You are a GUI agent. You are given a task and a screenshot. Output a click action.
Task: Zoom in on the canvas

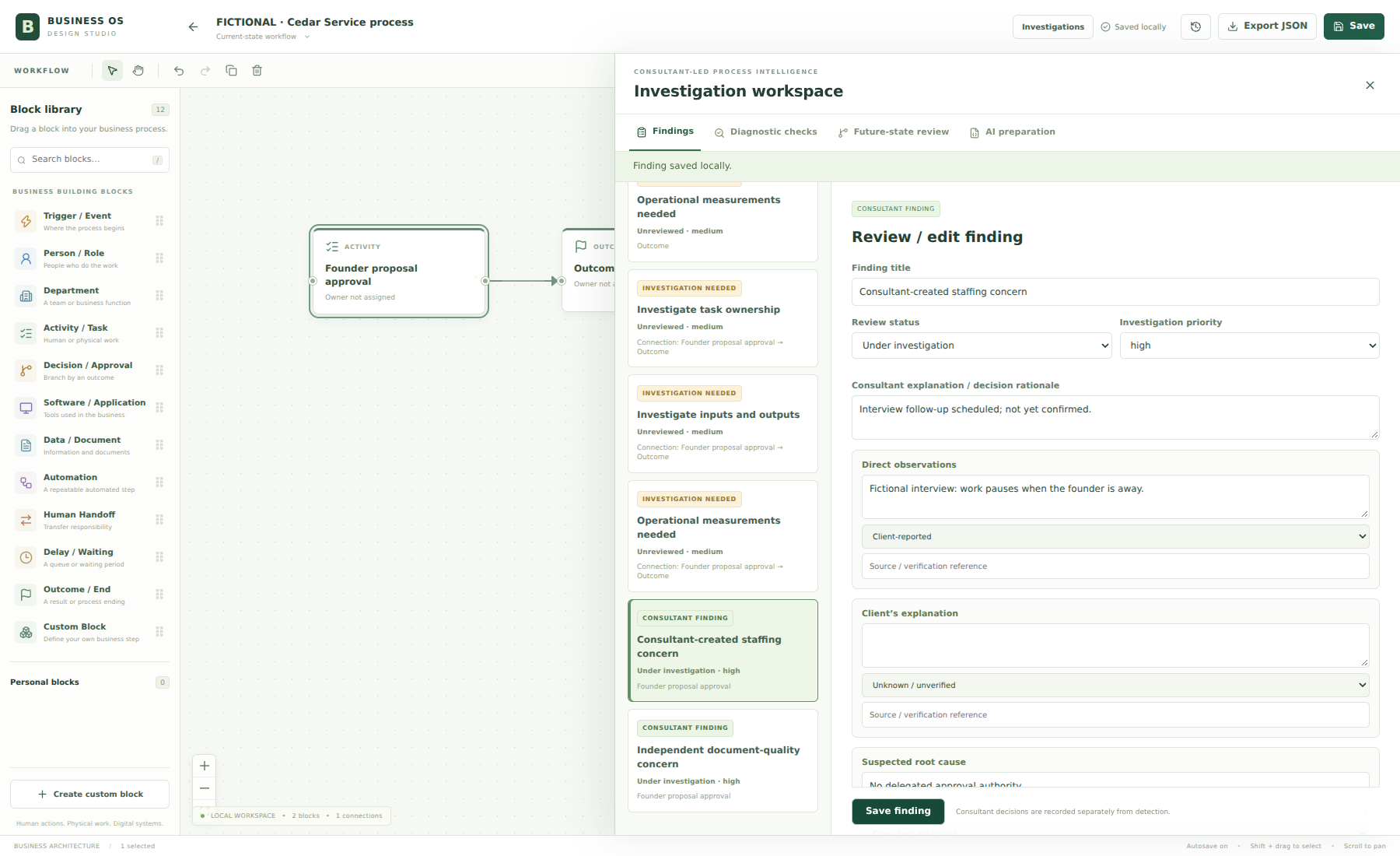(205, 766)
